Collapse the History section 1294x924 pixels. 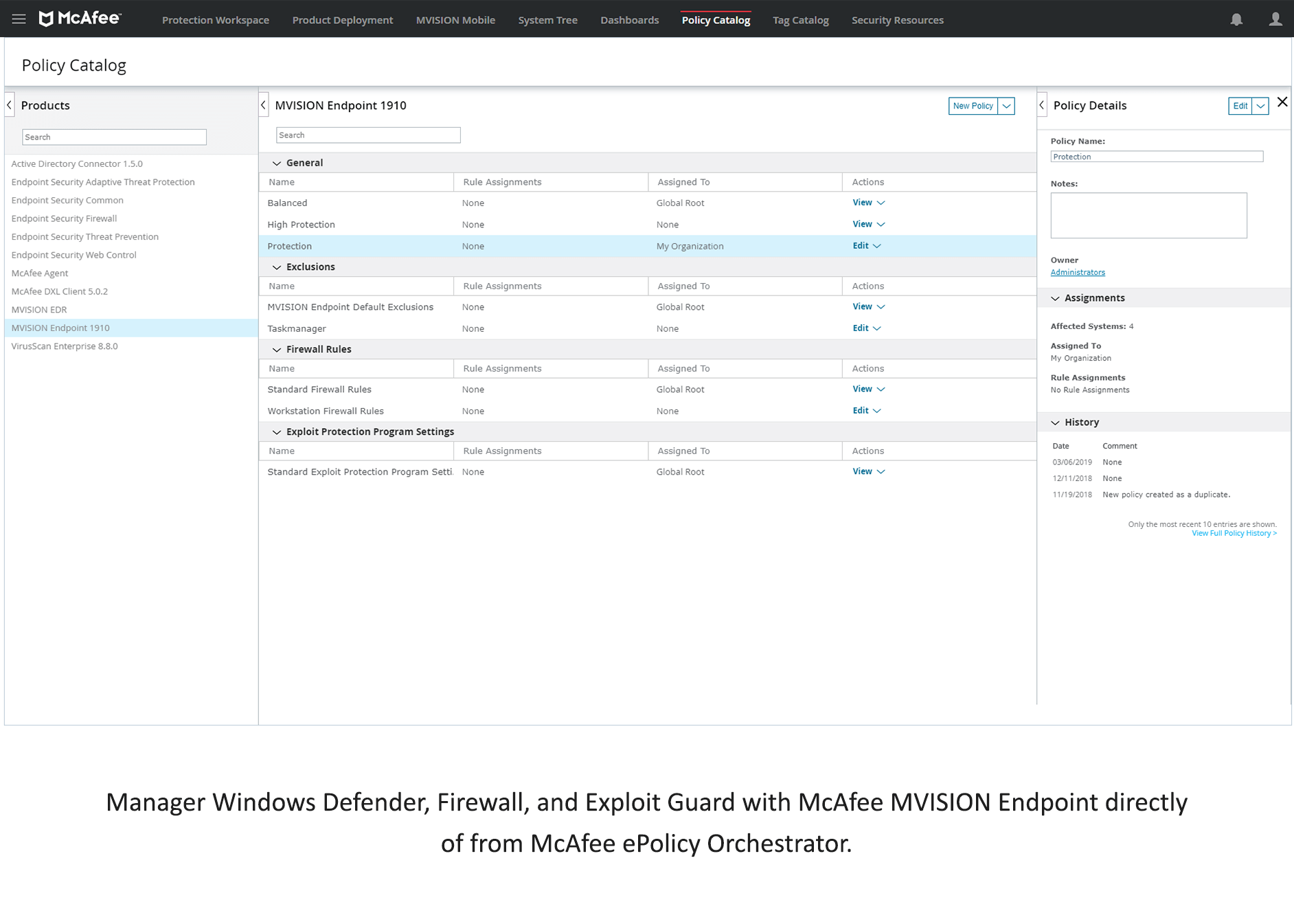[1055, 422]
